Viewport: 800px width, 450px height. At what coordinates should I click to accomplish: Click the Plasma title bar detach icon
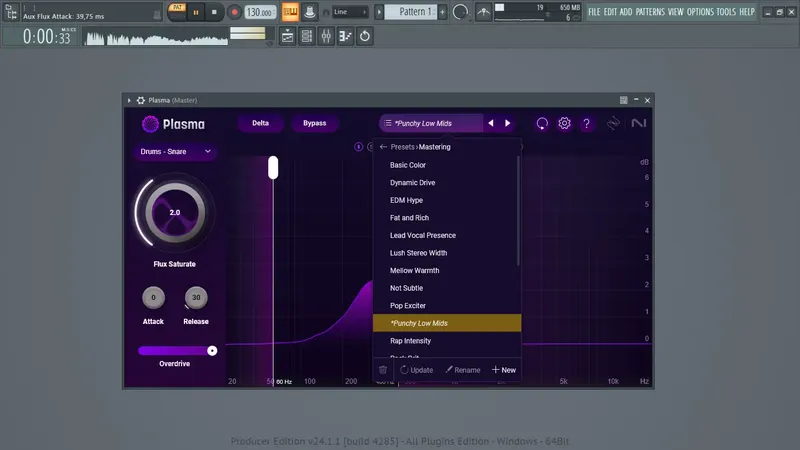tap(623, 101)
